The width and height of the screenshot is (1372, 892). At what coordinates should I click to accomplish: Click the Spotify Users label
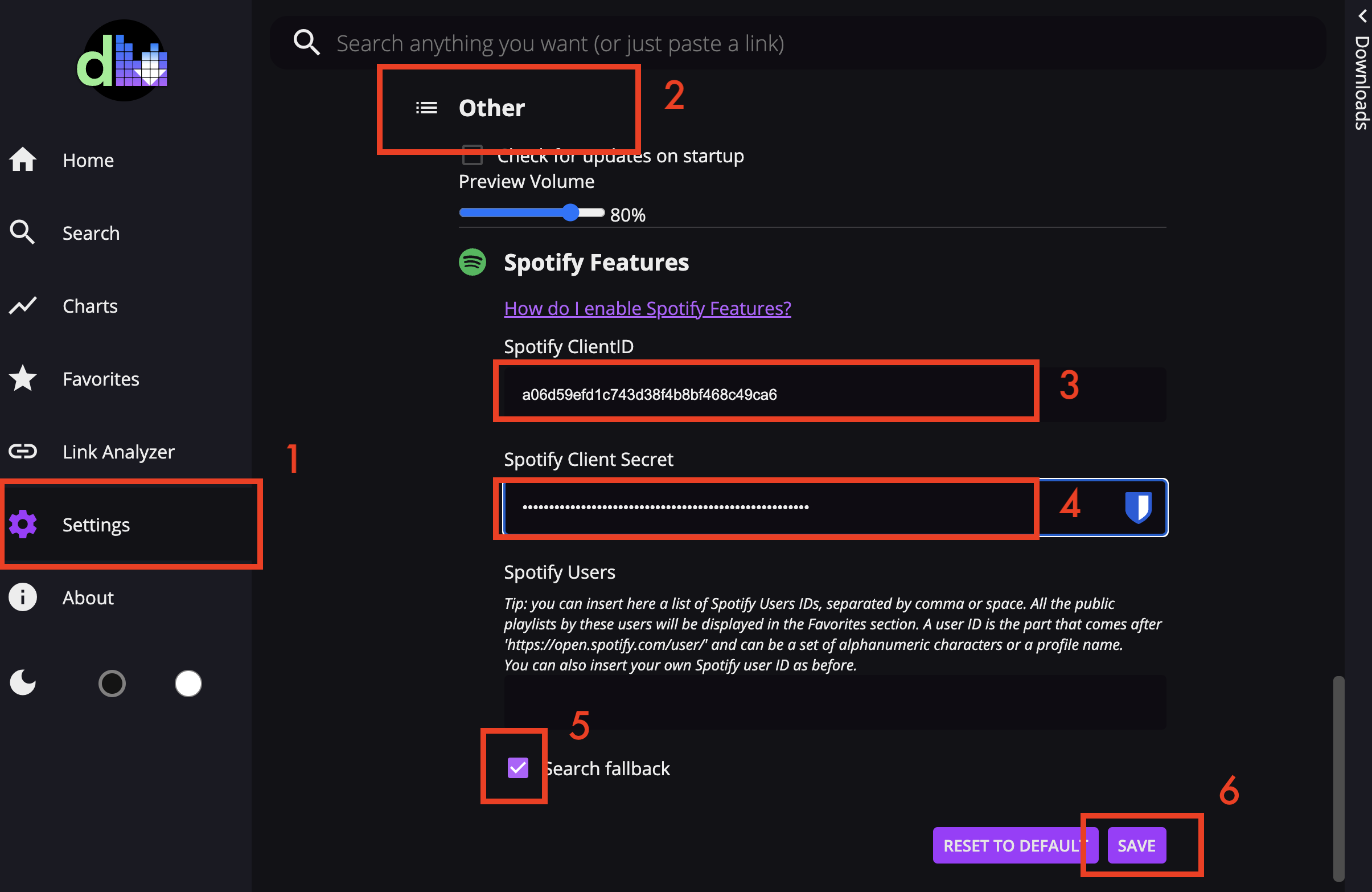tap(559, 571)
